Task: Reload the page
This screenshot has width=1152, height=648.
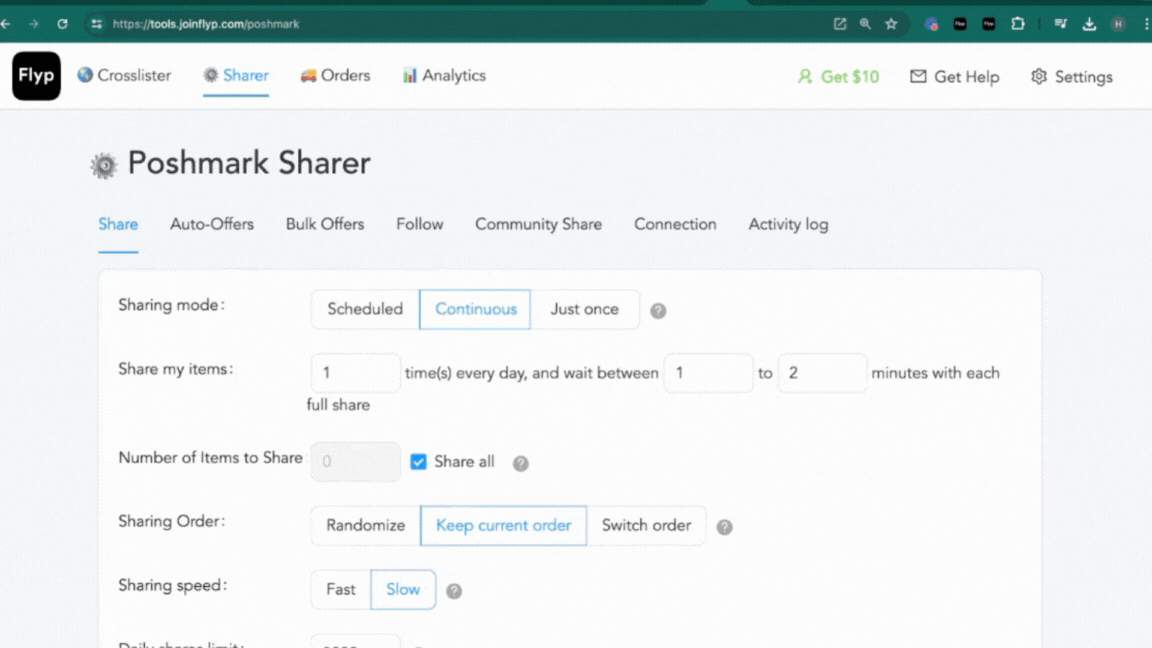Action: 62,24
